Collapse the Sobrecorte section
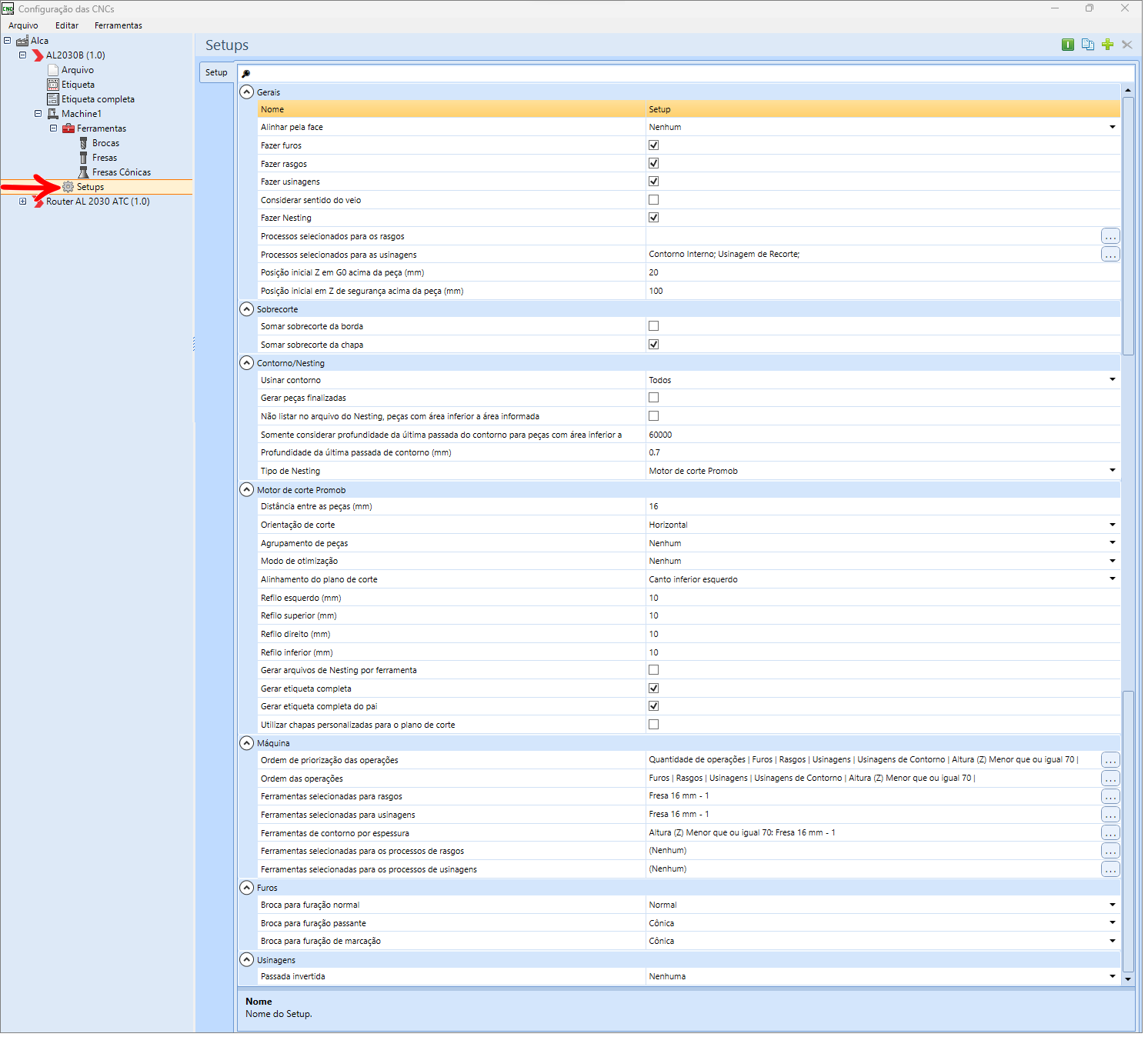This screenshot has height=1047, width=1148. pos(246,309)
